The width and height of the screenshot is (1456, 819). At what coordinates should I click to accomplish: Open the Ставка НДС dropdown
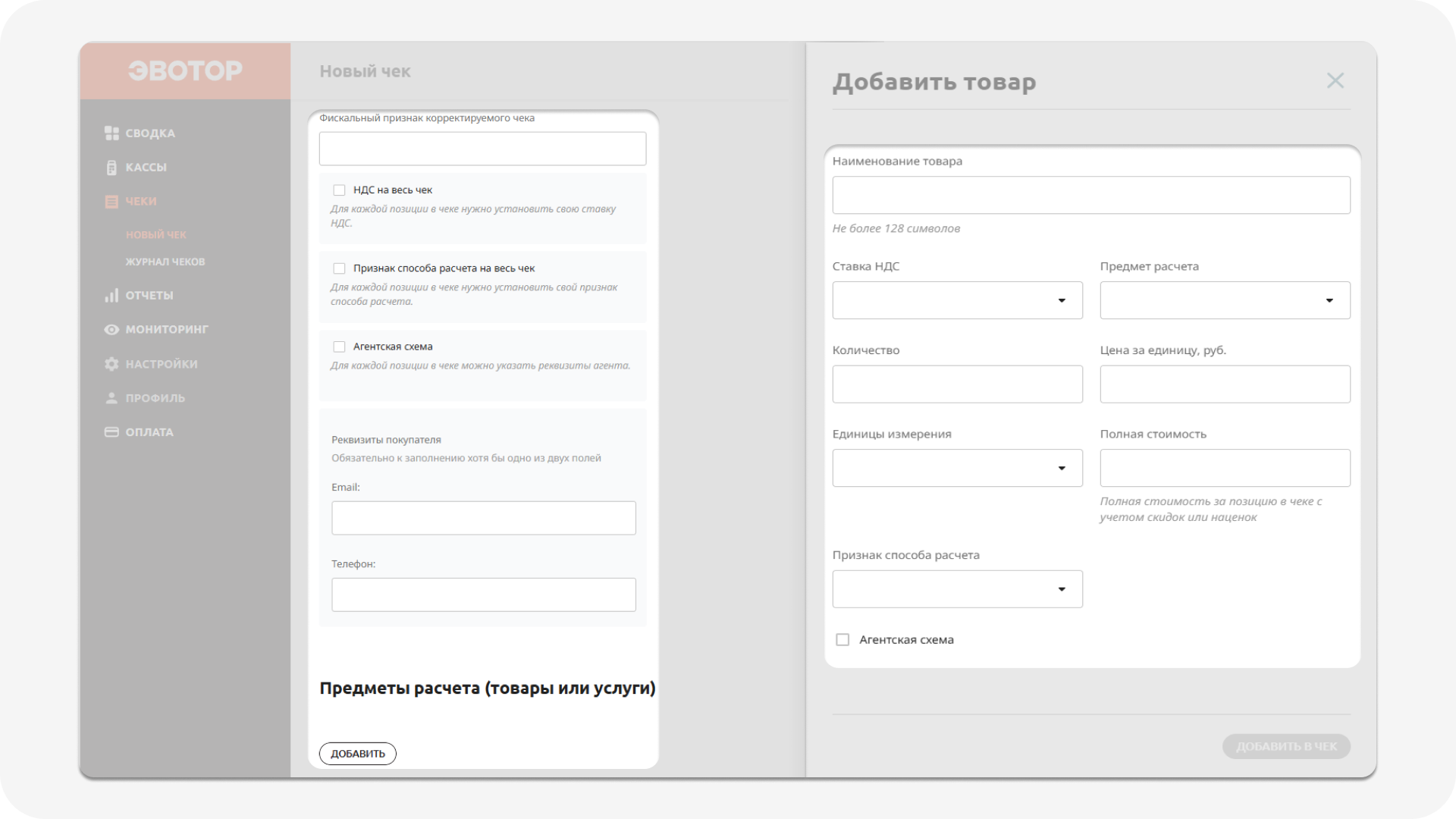click(1061, 300)
